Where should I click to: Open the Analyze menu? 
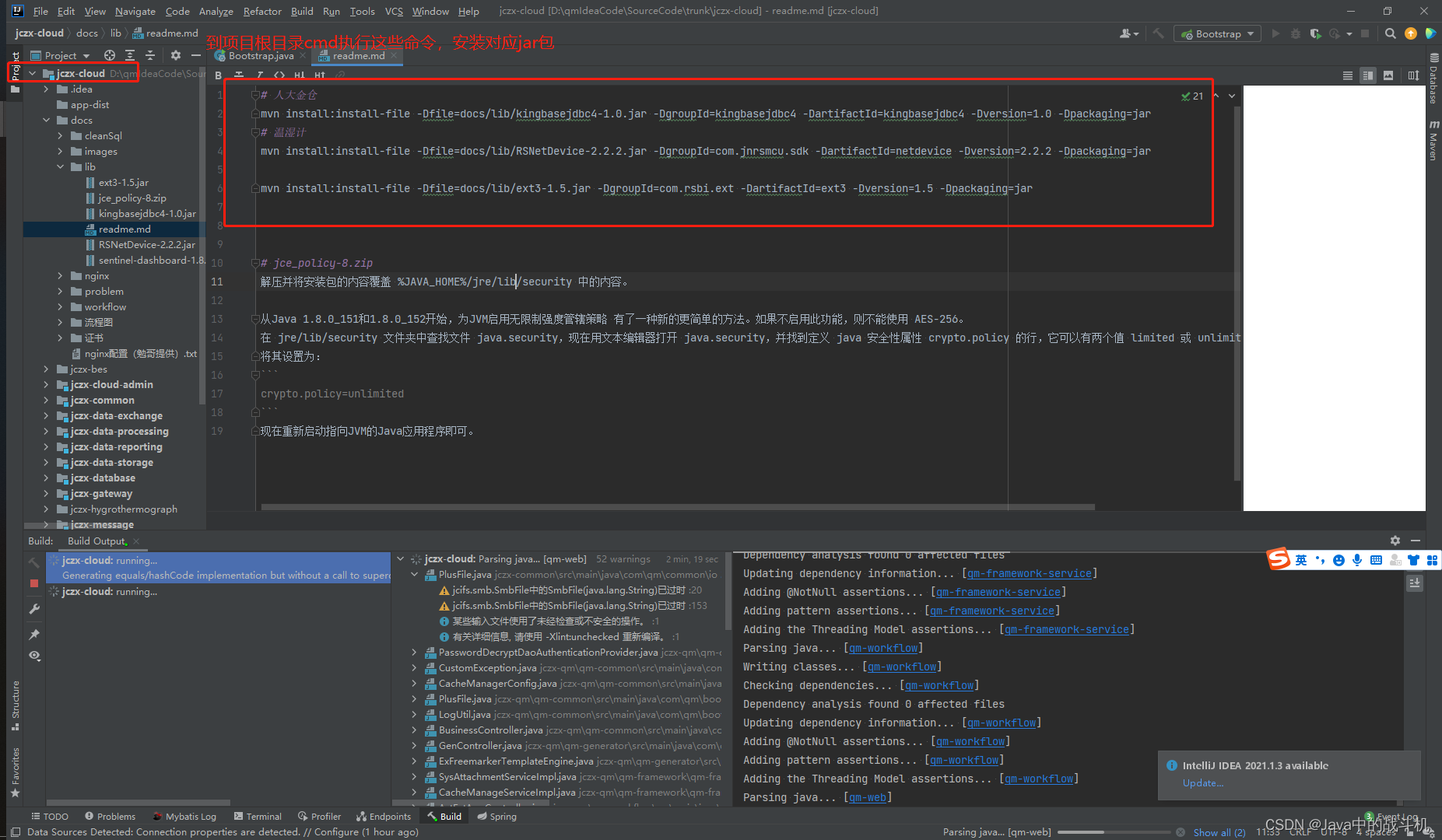pyautogui.click(x=216, y=11)
